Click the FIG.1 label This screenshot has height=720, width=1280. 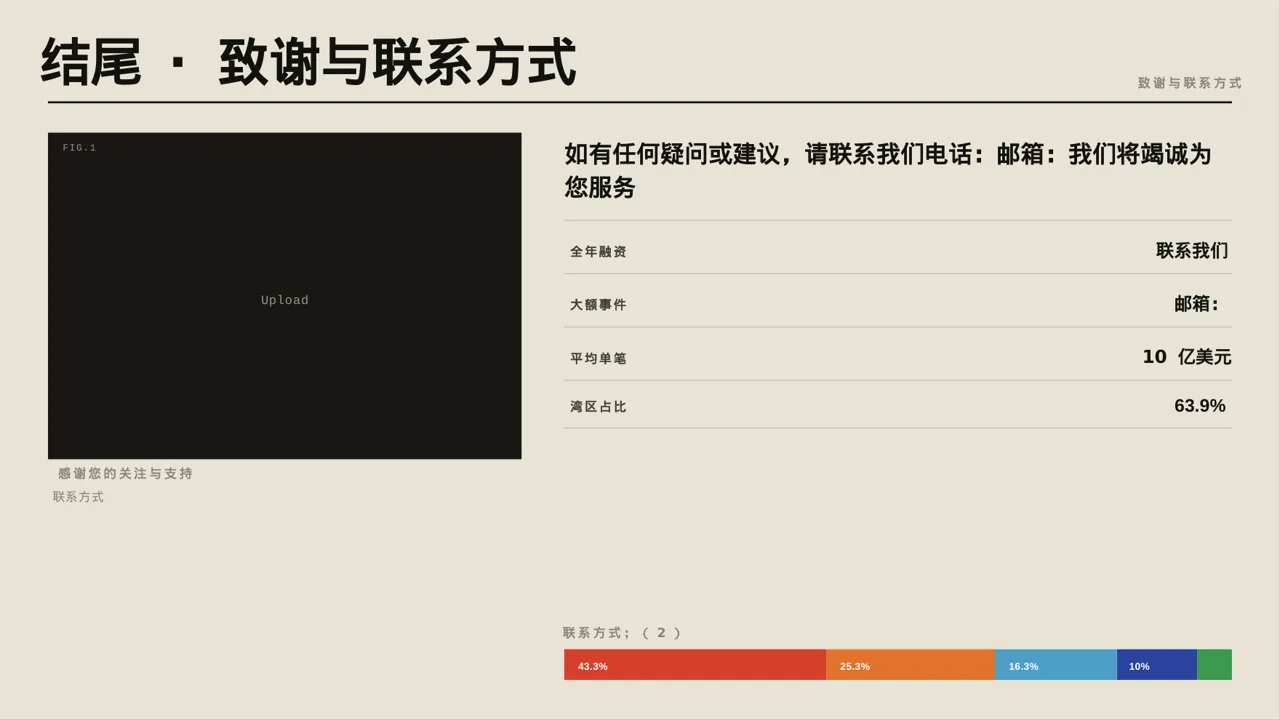click(x=80, y=148)
